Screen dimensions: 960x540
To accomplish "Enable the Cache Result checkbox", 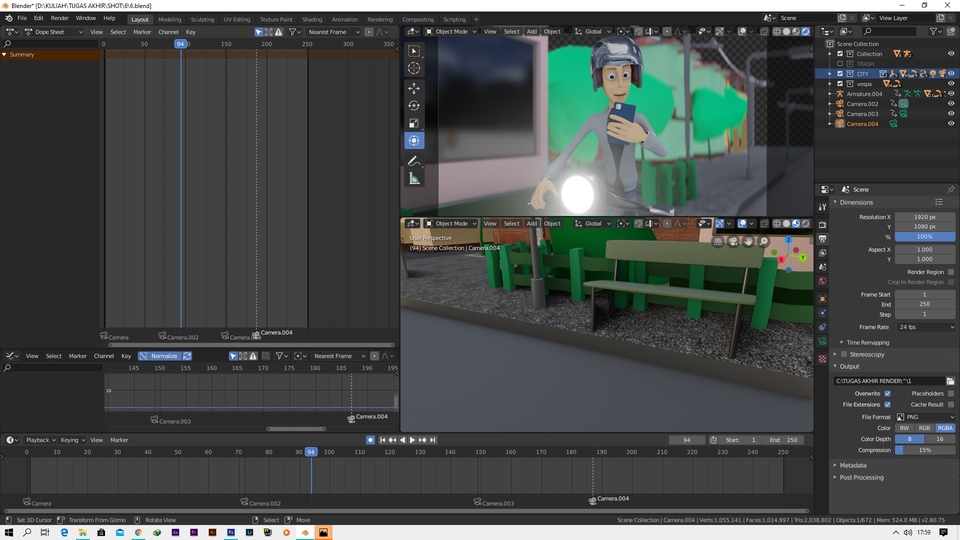I will point(951,405).
